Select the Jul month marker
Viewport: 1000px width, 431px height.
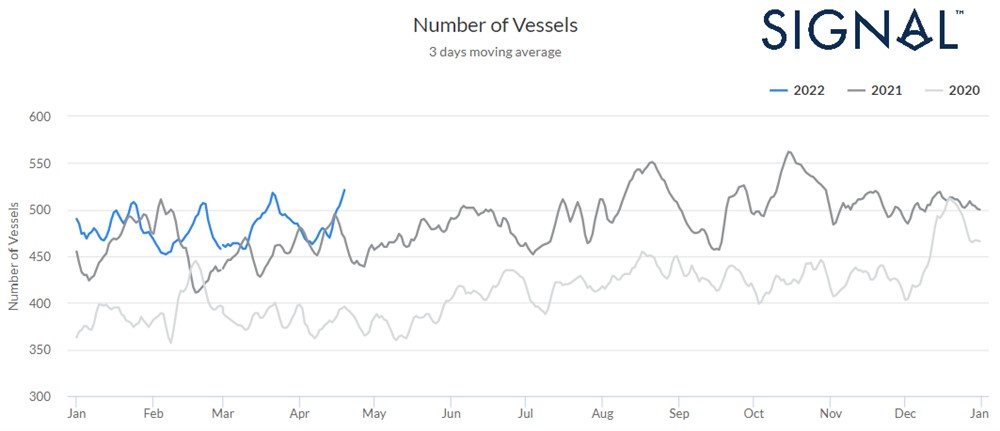click(x=525, y=413)
